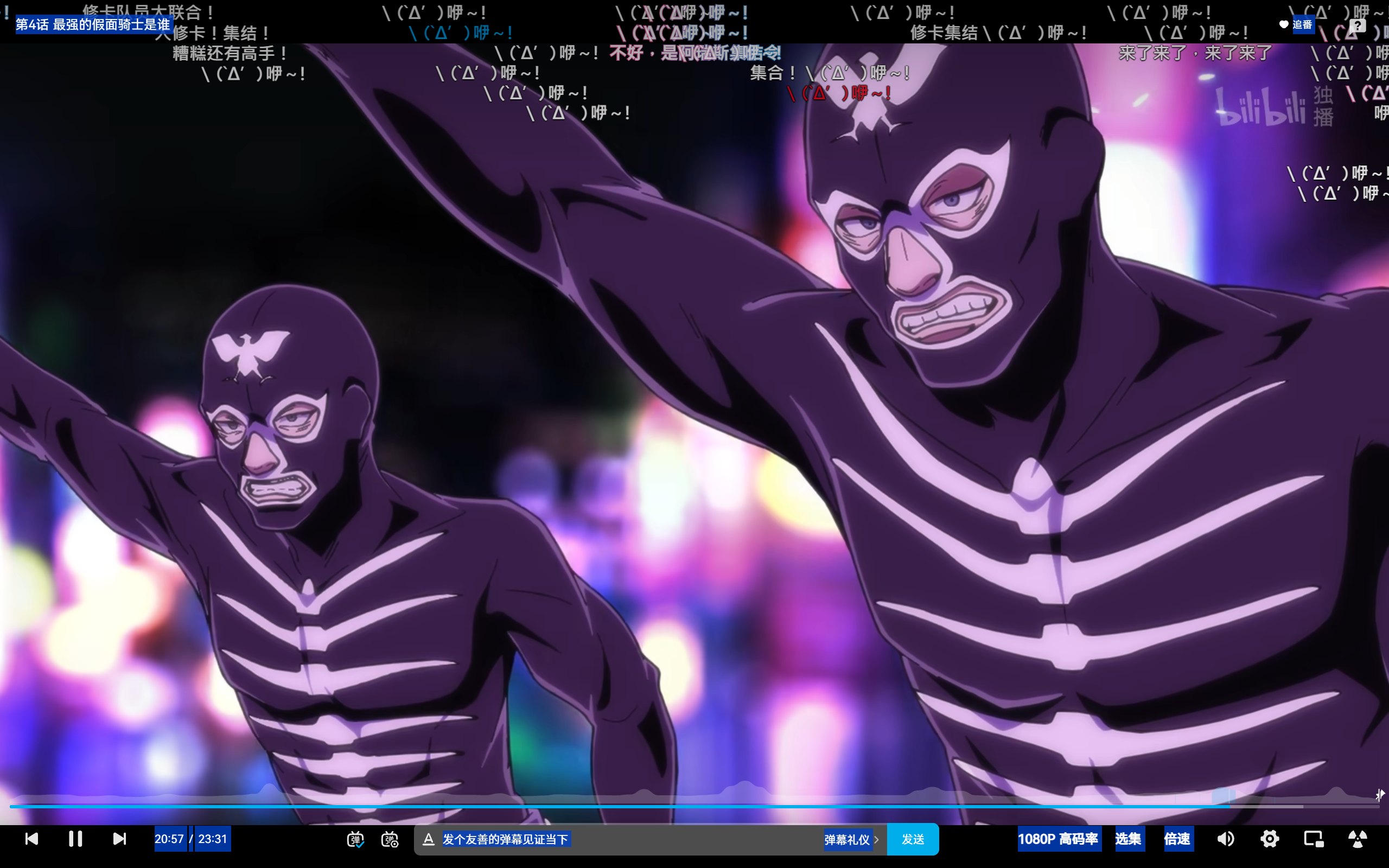
Task: Pause the video playback
Action: click(75, 839)
